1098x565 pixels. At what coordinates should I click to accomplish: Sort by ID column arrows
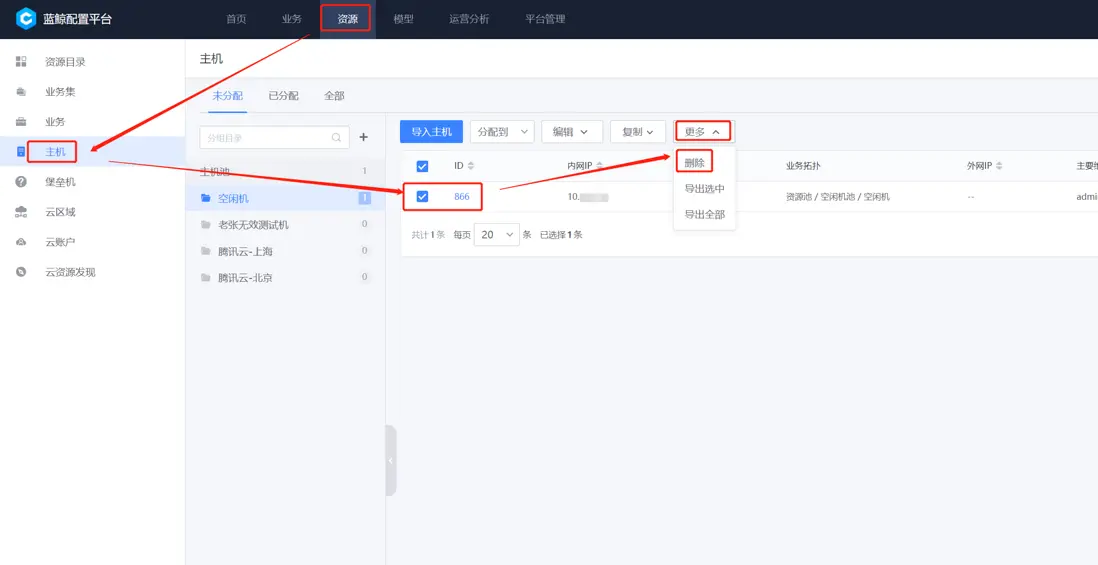pos(471,166)
